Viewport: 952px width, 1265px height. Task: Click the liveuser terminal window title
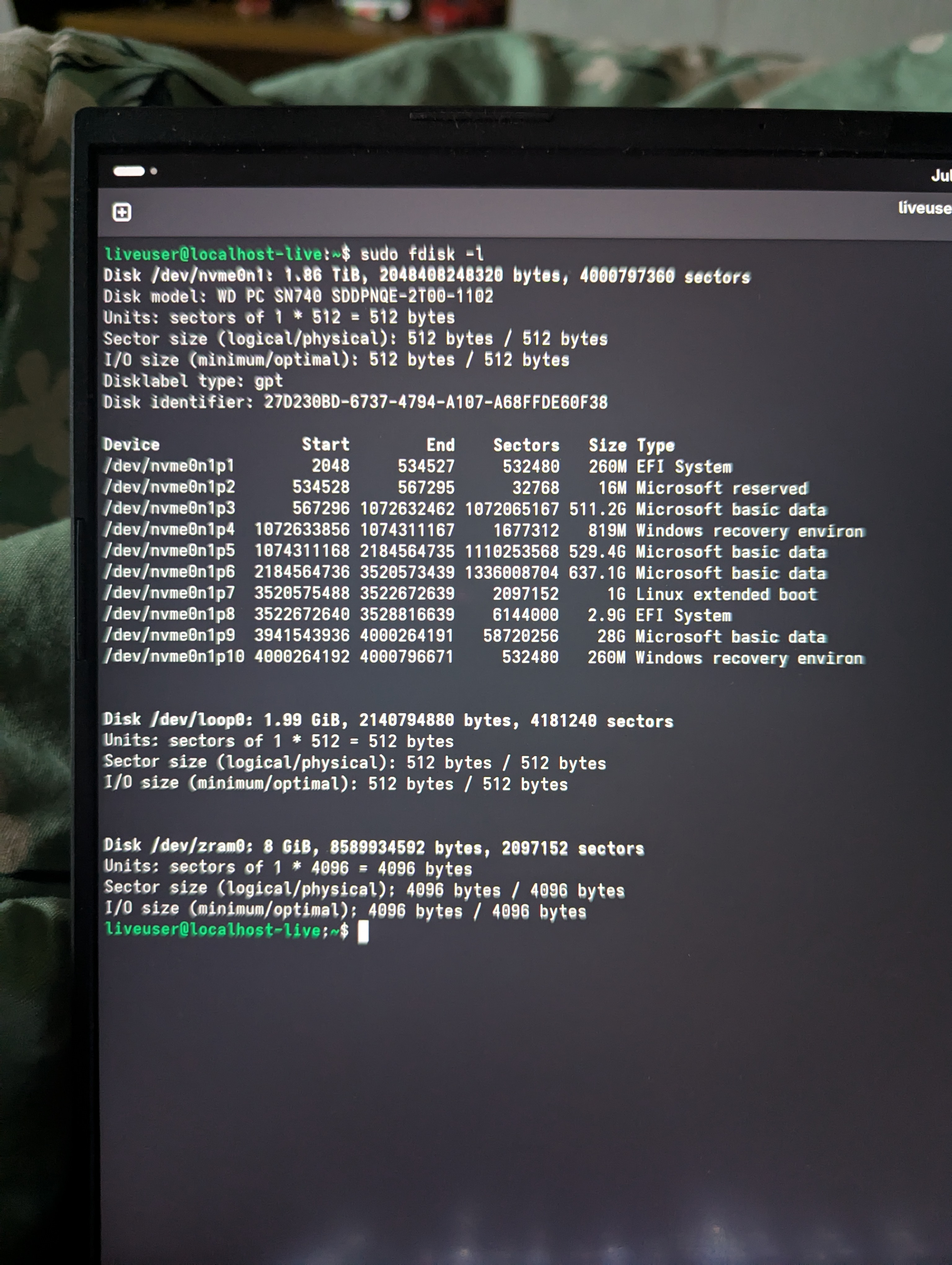point(924,208)
